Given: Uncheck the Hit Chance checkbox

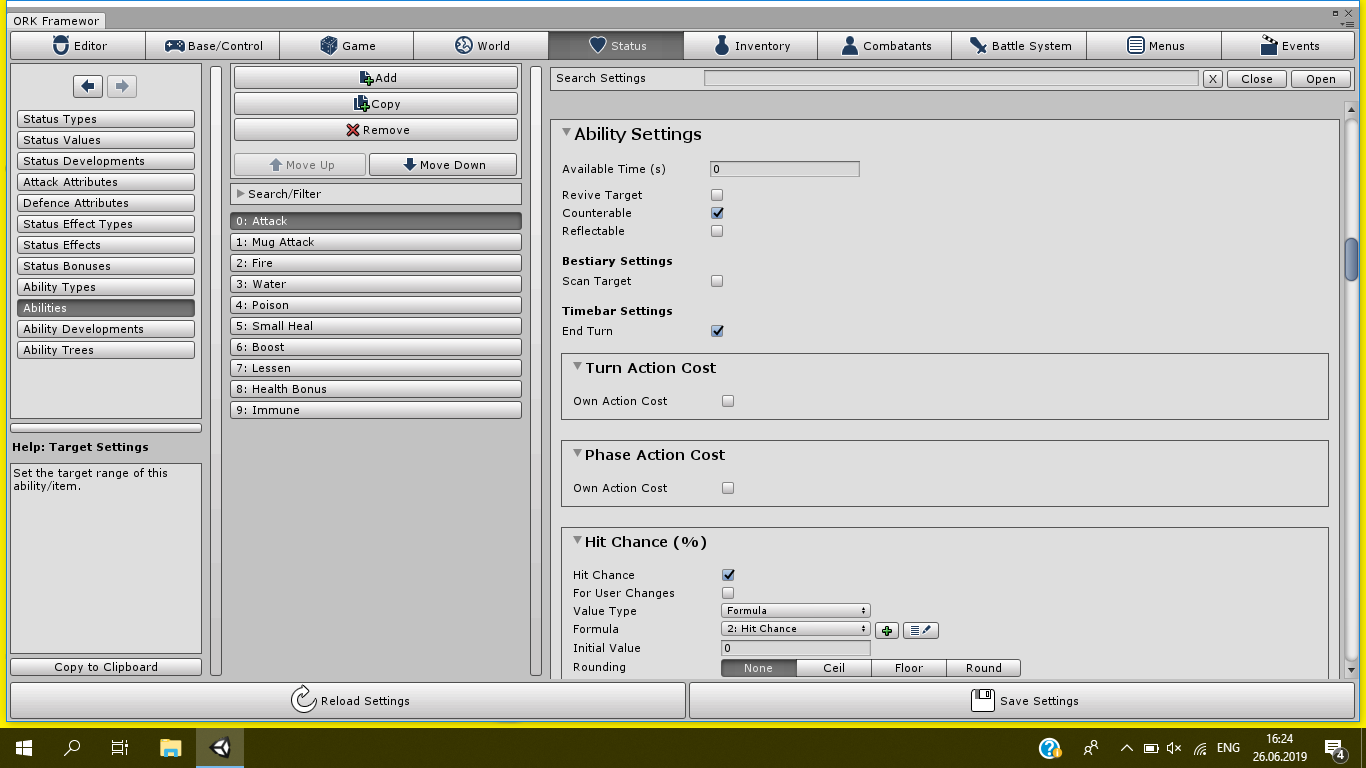Looking at the screenshot, I should [728, 575].
